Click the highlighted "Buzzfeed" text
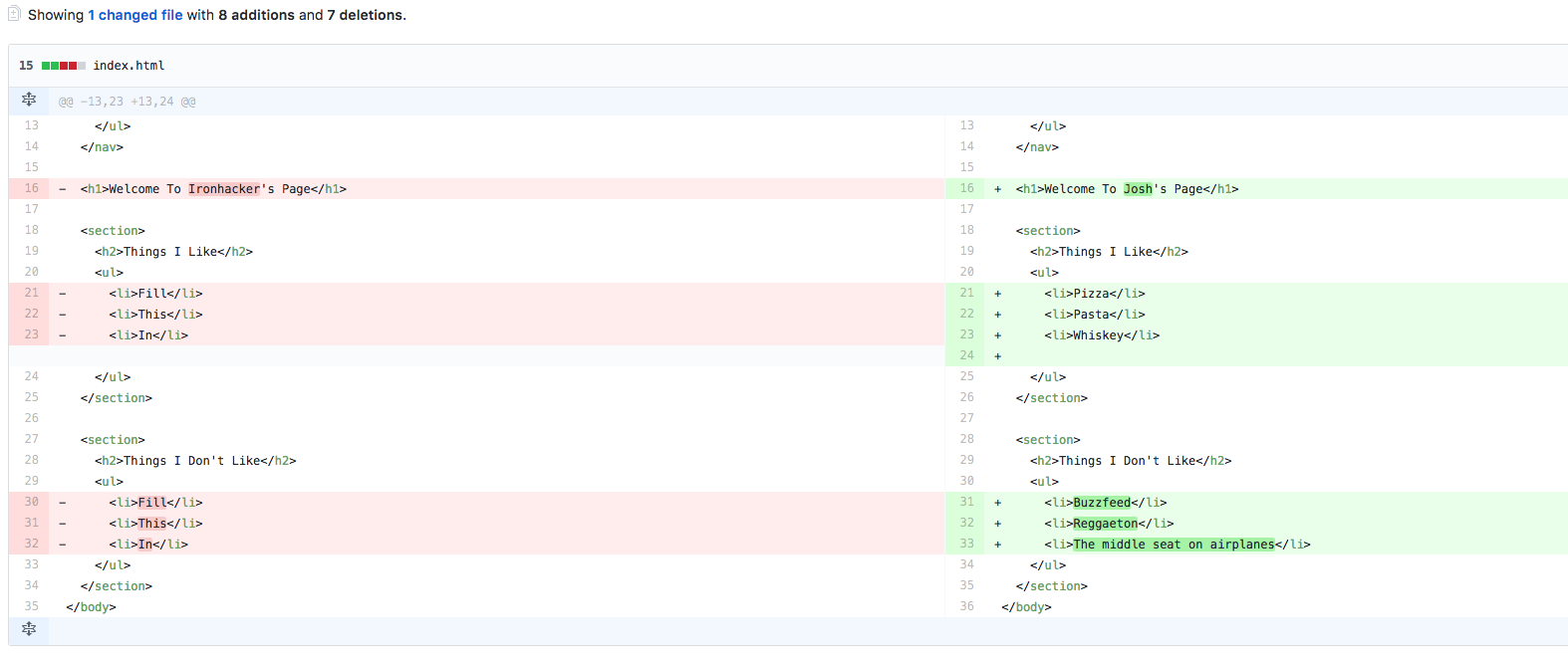 1102,503
